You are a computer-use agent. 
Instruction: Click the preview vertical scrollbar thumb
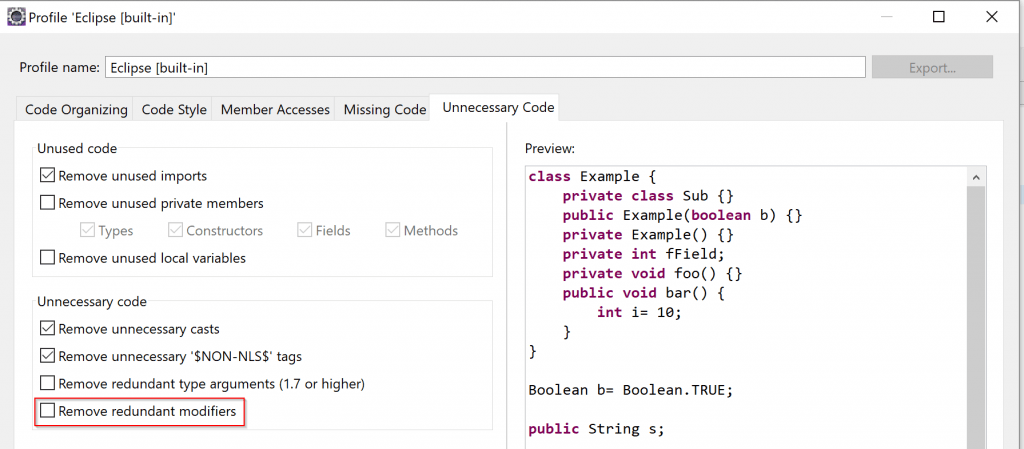[x=976, y=317]
